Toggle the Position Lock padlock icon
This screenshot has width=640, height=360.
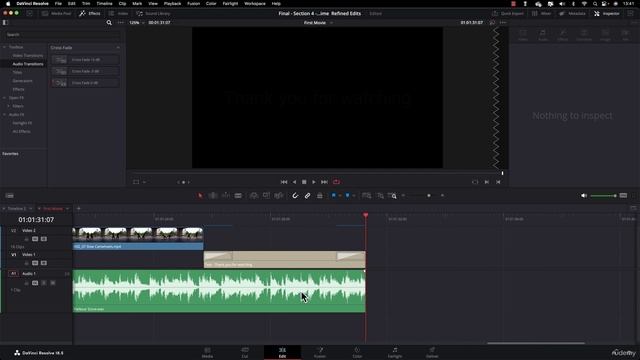click(320, 196)
